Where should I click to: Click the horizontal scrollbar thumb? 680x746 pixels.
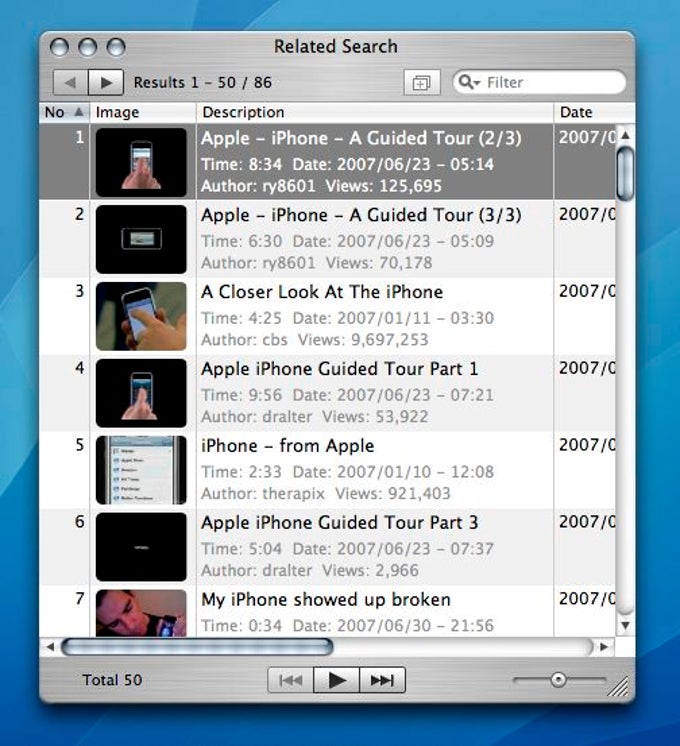pos(197,647)
